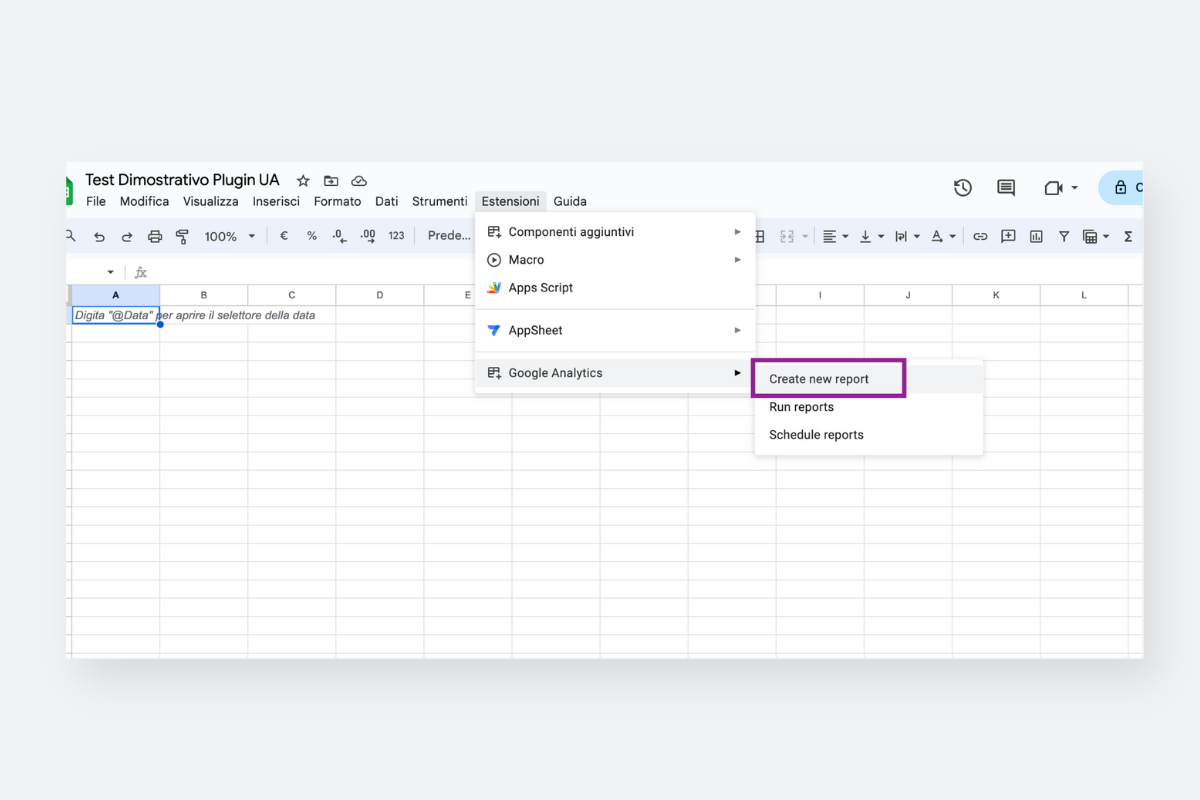1200x800 pixels.
Task: Close the Estensioni menu
Action: (x=511, y=201)
